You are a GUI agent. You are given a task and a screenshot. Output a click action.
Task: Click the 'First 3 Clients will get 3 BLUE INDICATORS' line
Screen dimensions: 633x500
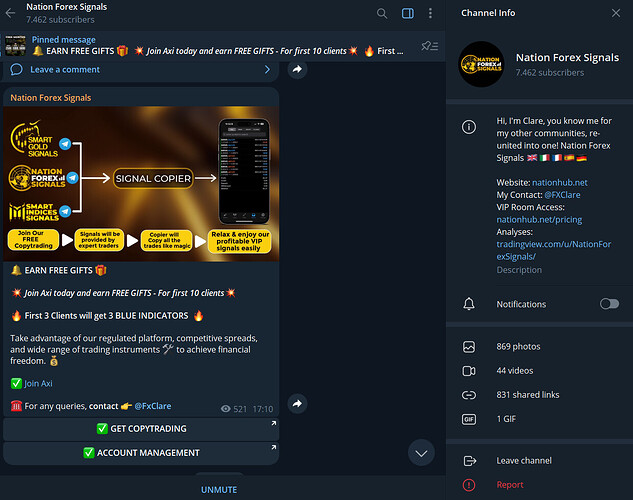pos(107,316)
